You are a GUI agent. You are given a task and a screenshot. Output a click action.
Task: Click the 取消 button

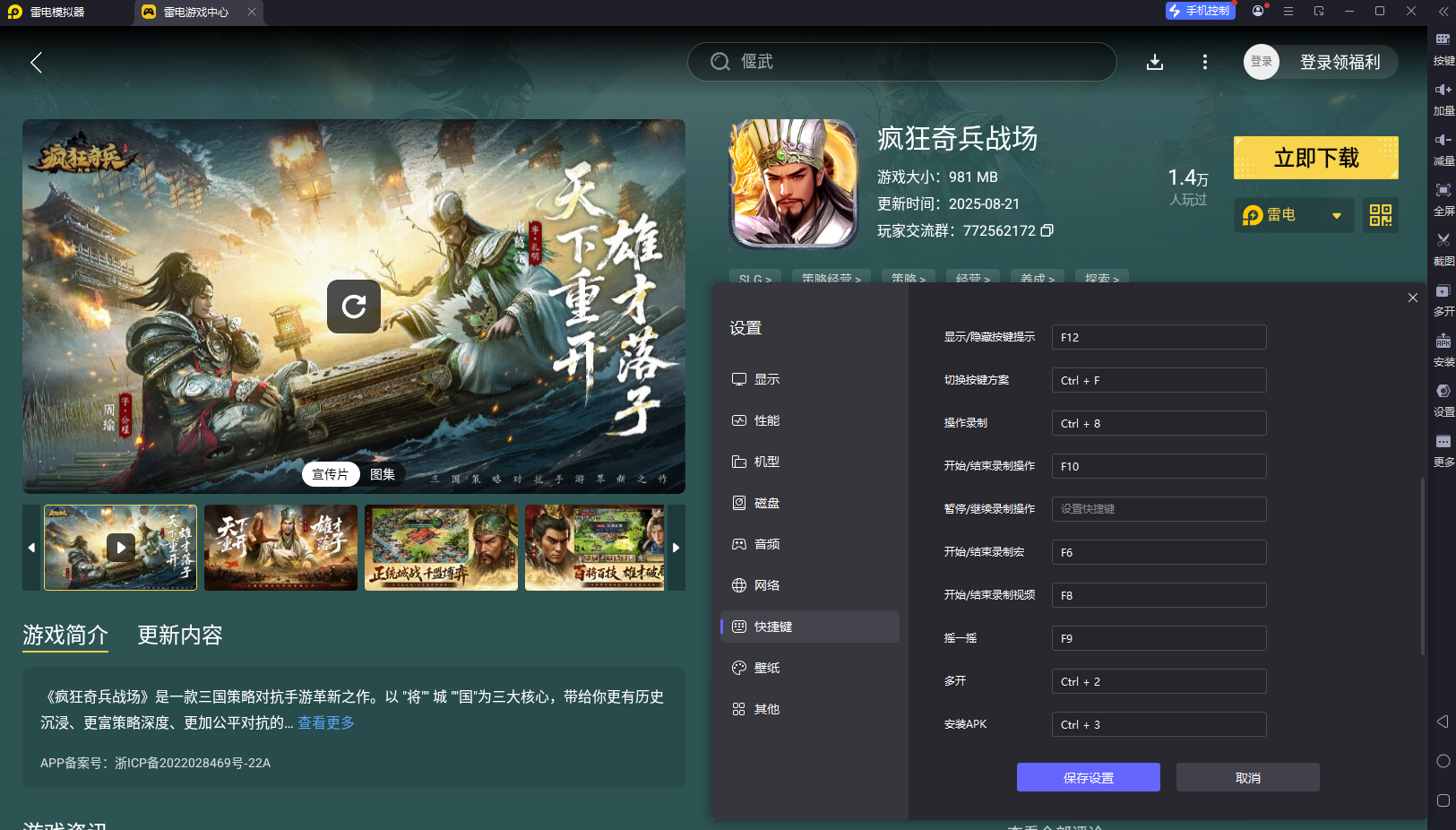1247,777
